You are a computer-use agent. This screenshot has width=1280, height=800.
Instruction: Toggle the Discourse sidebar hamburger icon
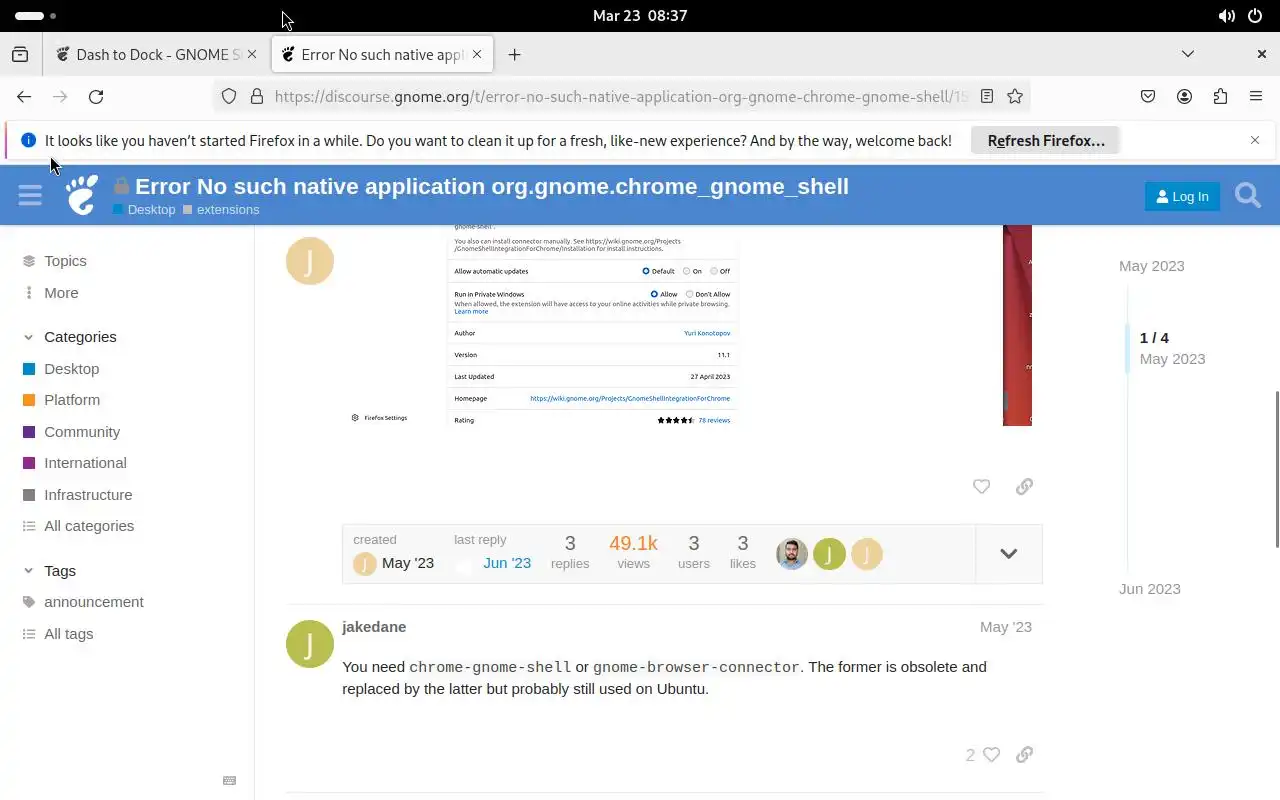coord(30,195)
